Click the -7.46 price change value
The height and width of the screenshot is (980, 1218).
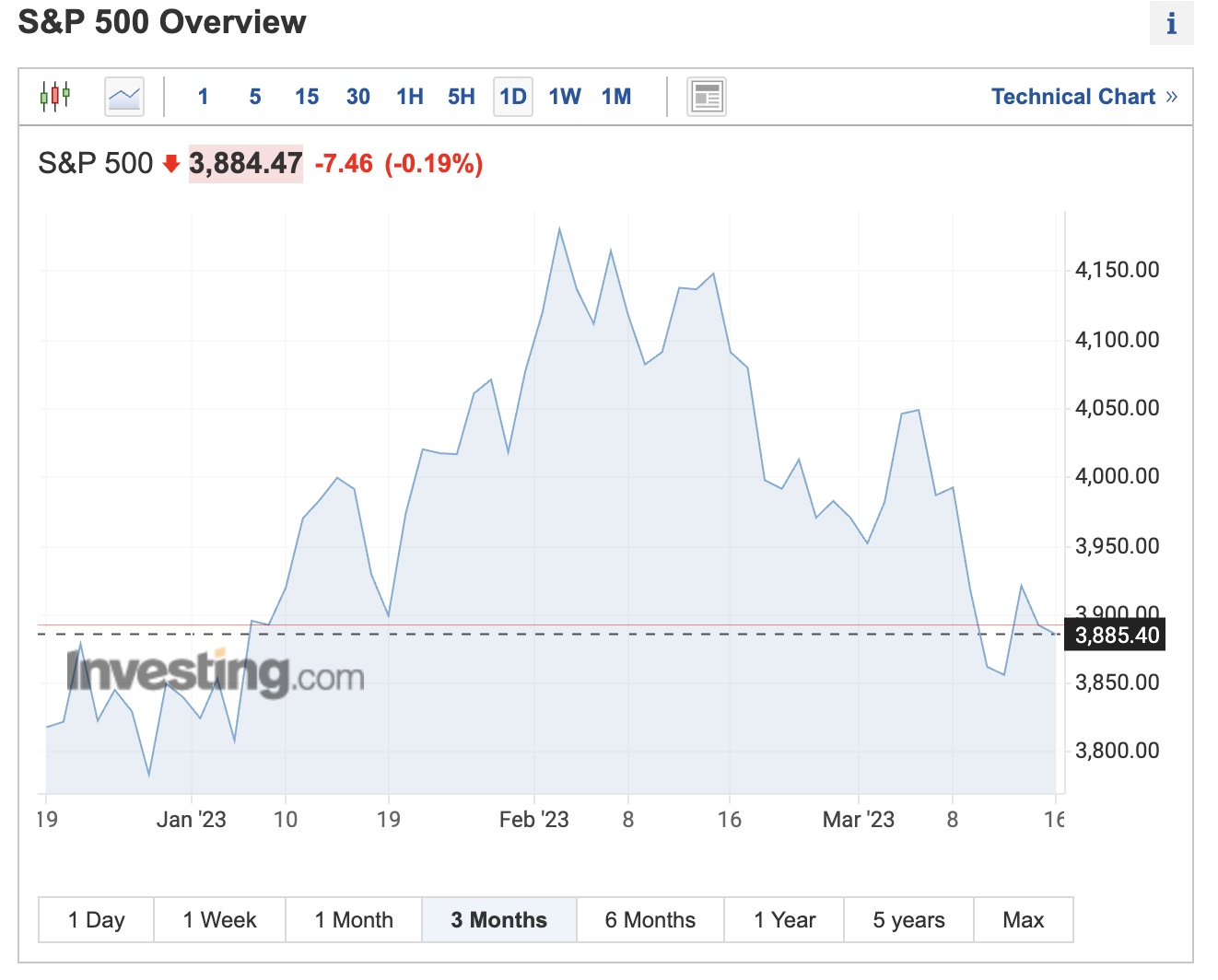(x=344, y=164)
